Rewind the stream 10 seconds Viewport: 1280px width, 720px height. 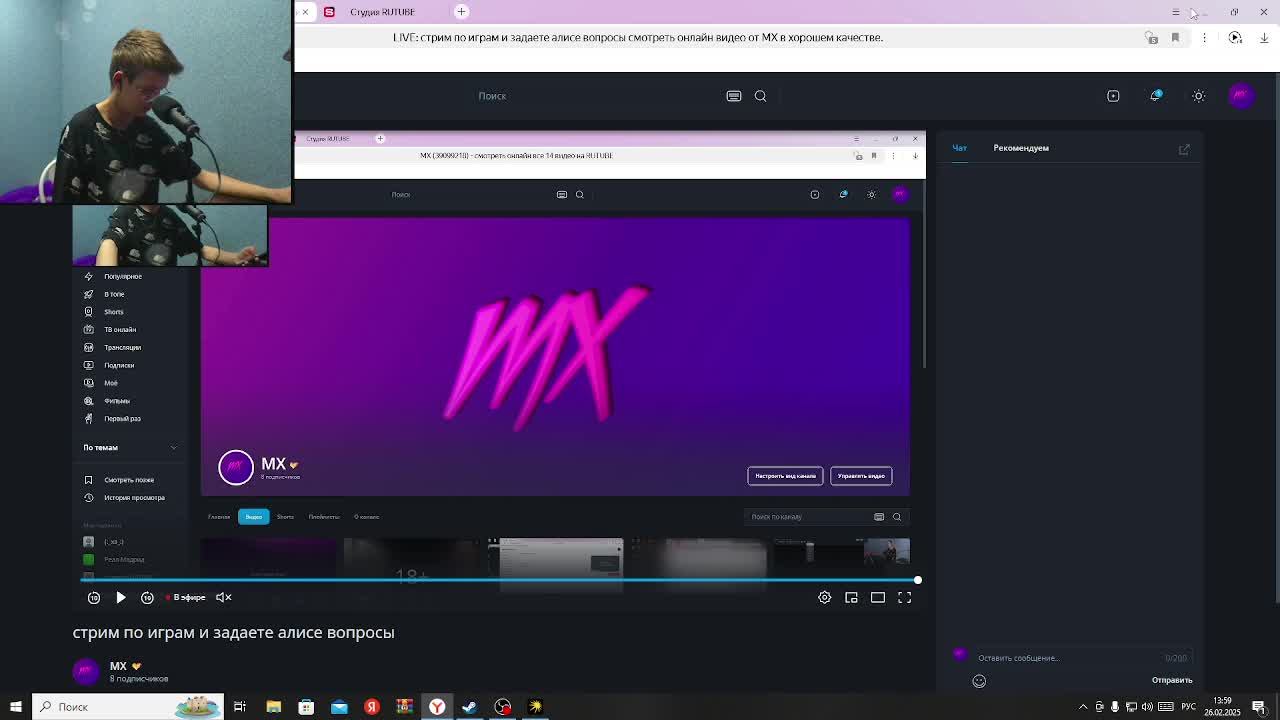click(x=94, y=597)
